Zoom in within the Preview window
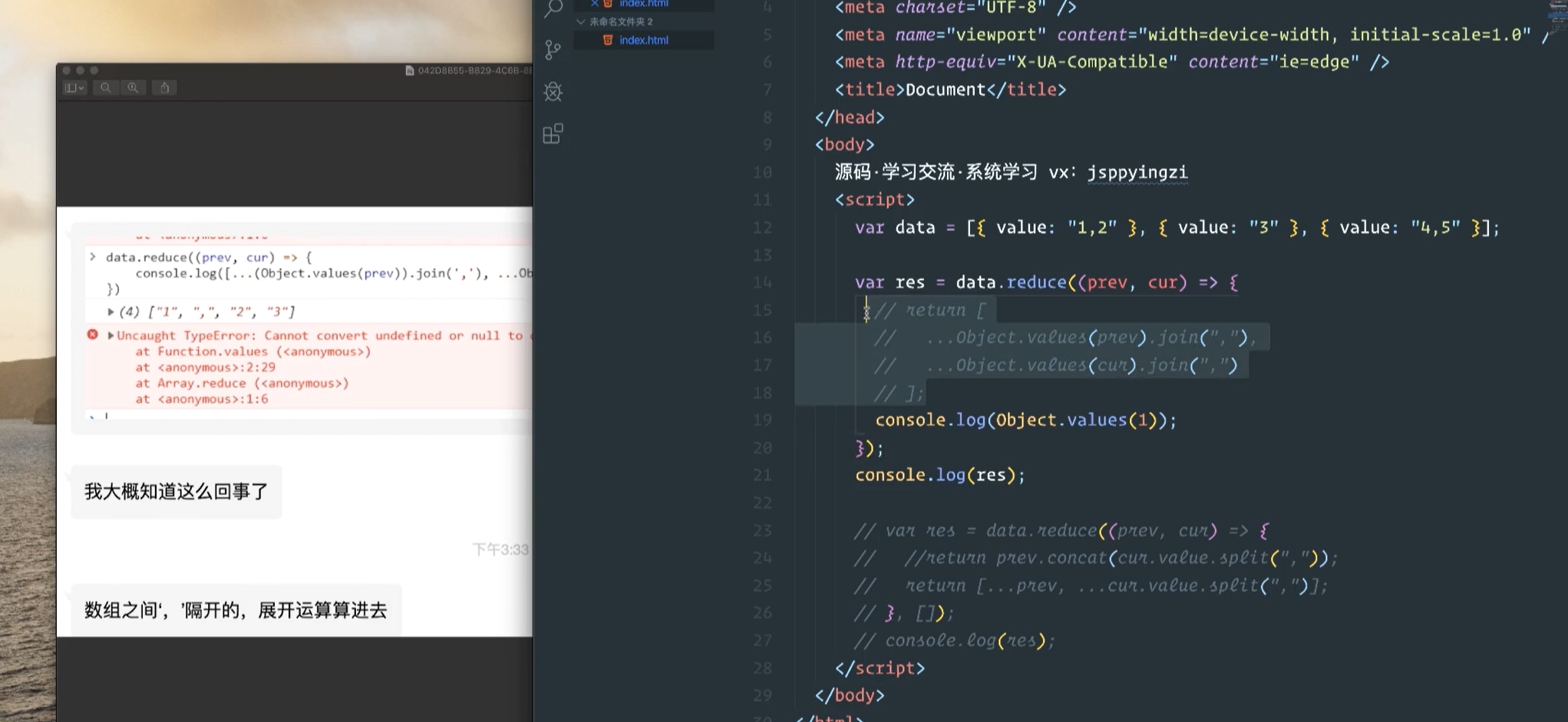The width and height of the screenshot is (1568, 722). click(x=134, y=87)
